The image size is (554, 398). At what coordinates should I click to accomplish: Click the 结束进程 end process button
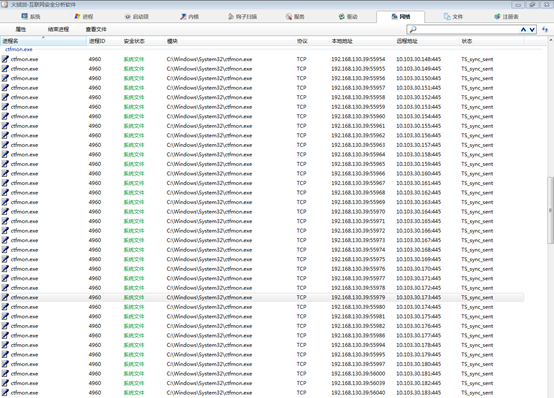pos(58,29)
